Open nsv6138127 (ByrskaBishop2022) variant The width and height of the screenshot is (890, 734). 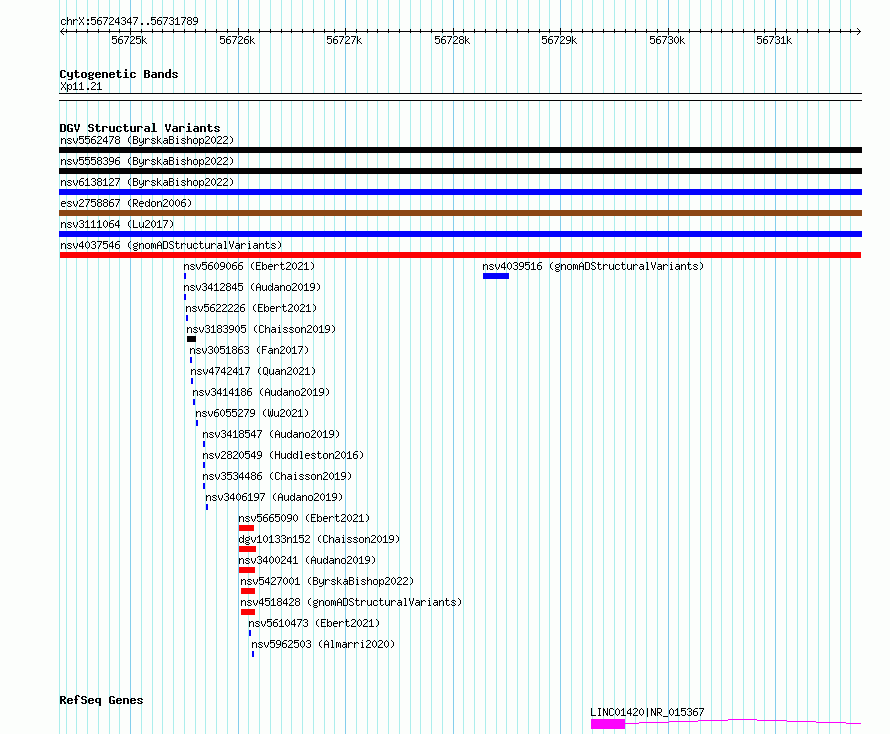147,182
